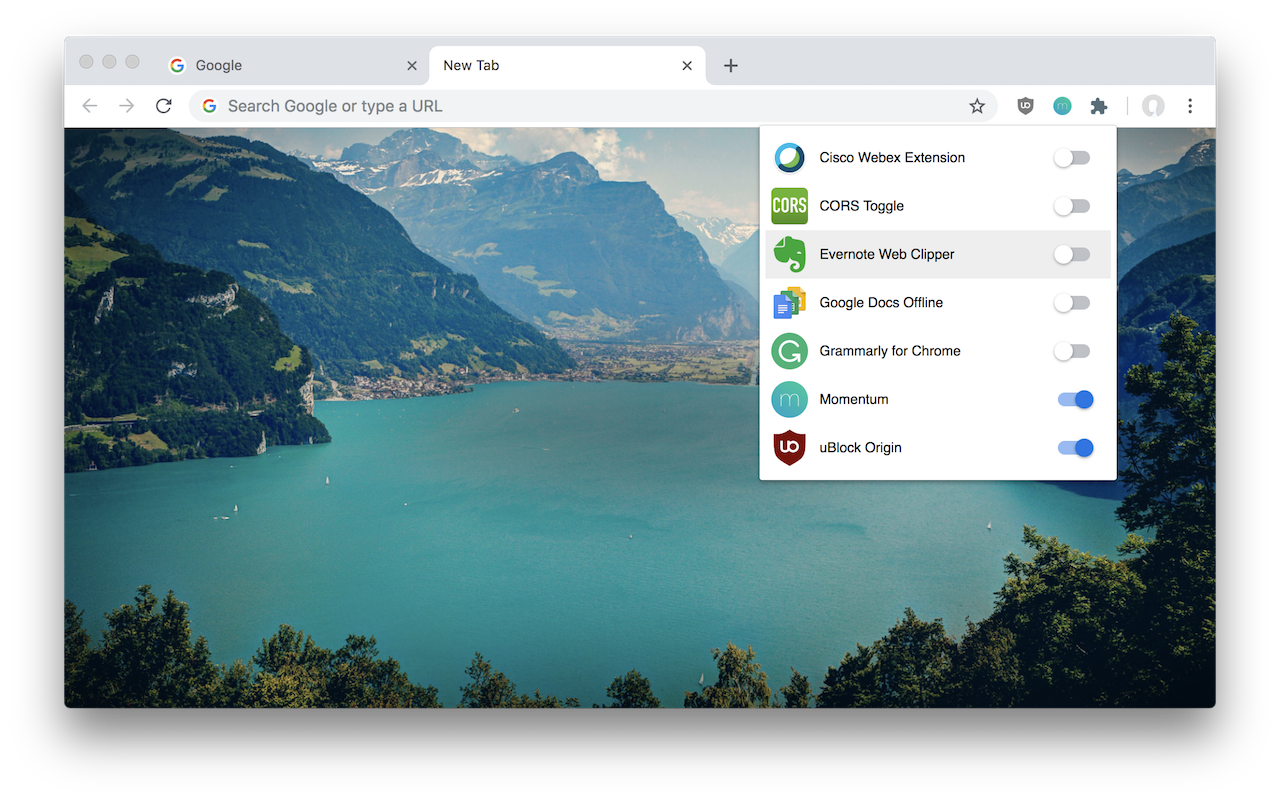Click the Google icon in the address bar
The image size is (1280, 800).
209,106
